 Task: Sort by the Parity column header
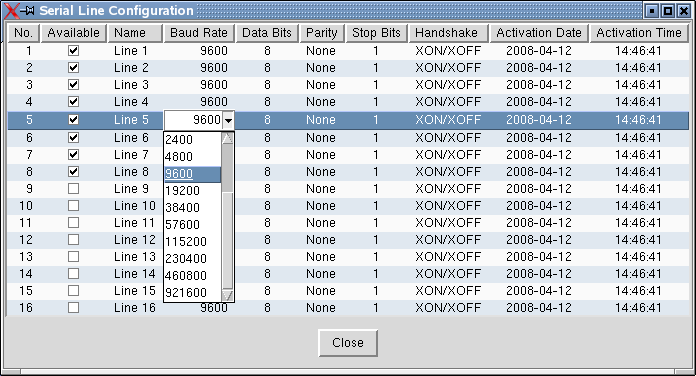[322, 33]
